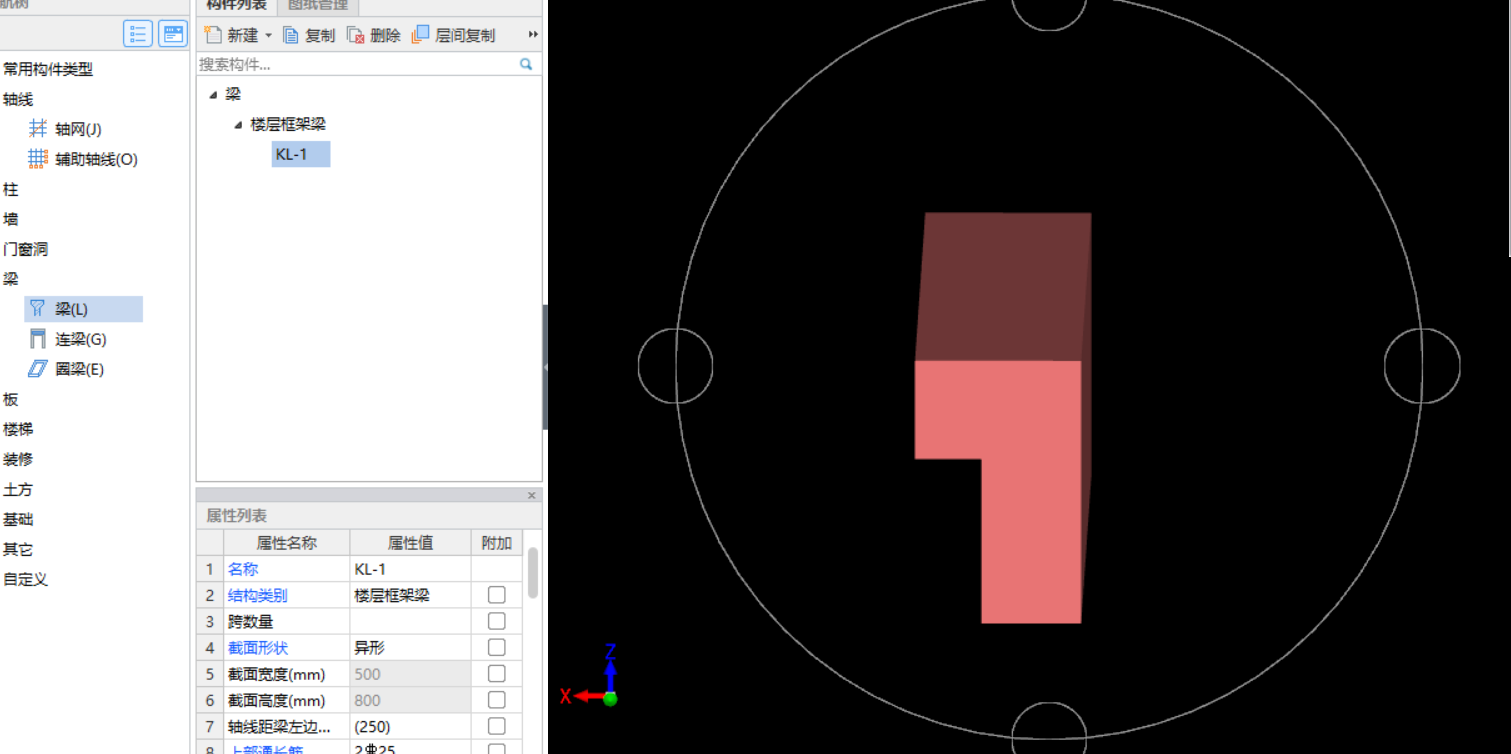The width and height of the screenshot is (1511, 754).
Task: Click 复制 copy component button
Action: point(309,35)
